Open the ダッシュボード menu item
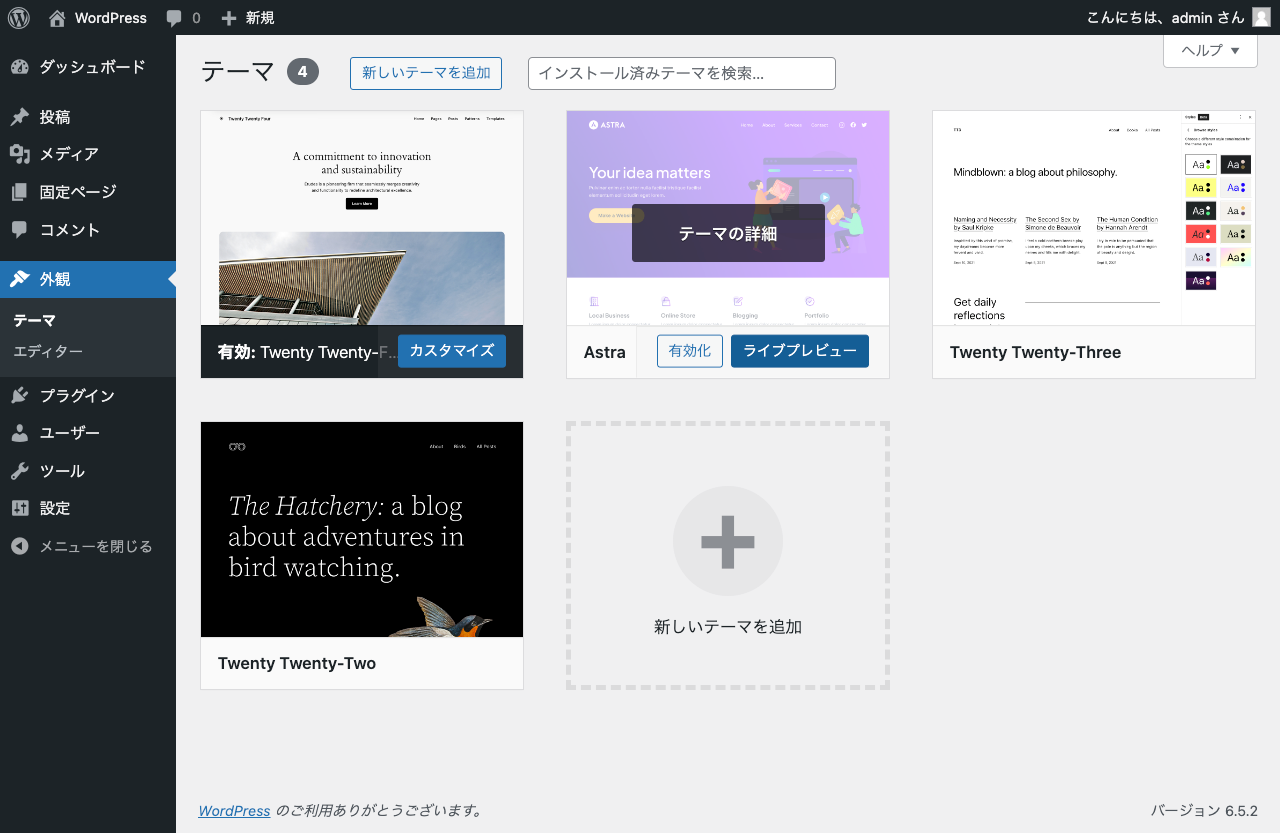1280x833 pixels. coord(88,67)
